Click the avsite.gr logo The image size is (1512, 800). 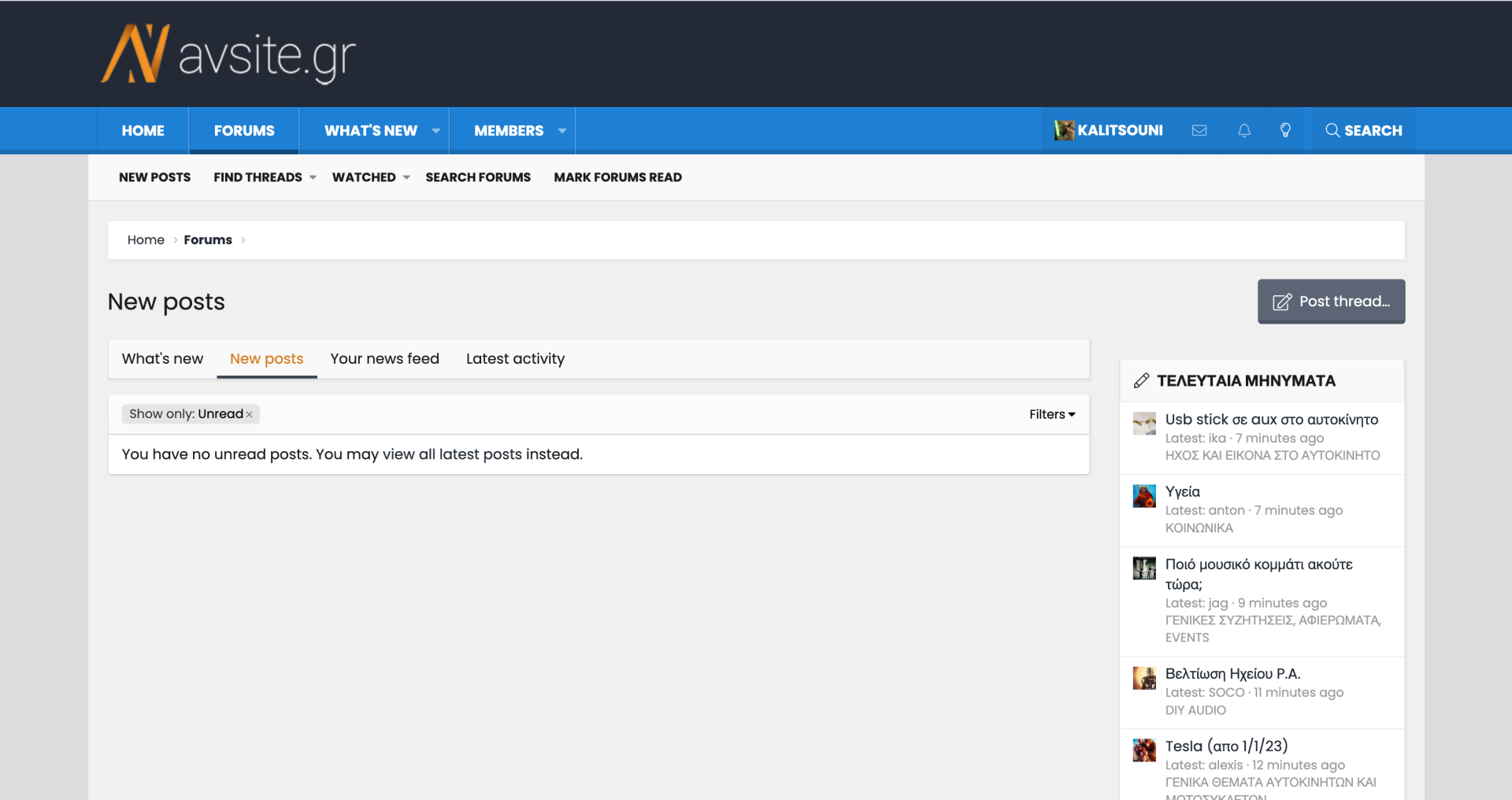229,54
